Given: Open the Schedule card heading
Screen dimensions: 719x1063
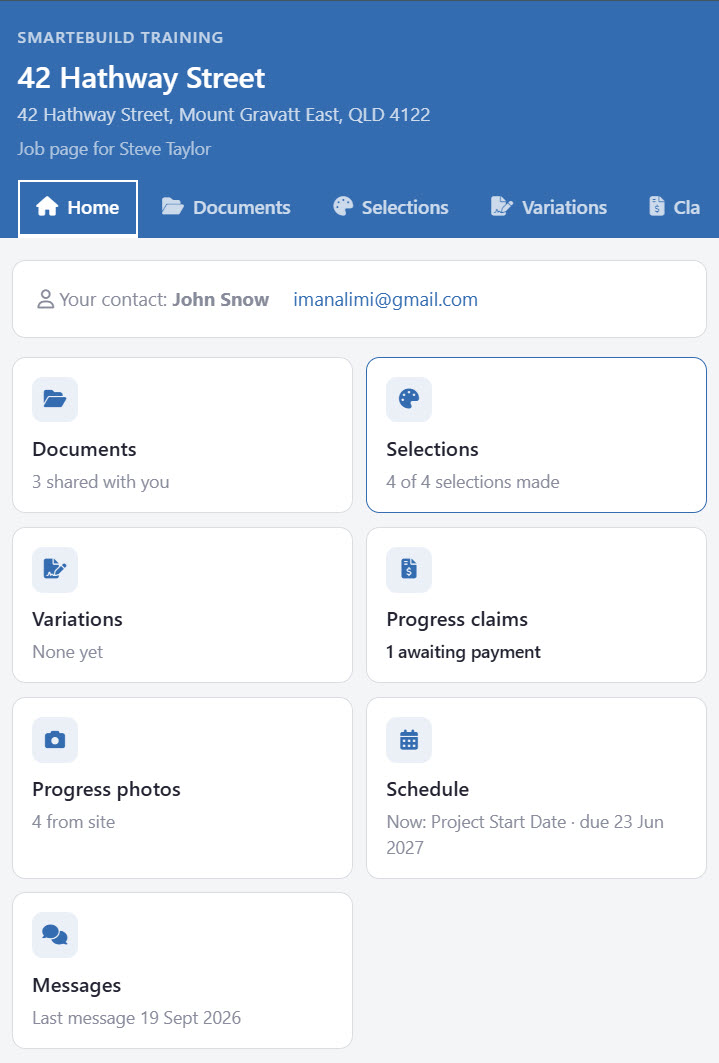Looking at the screenshot, I should (428, 789).
